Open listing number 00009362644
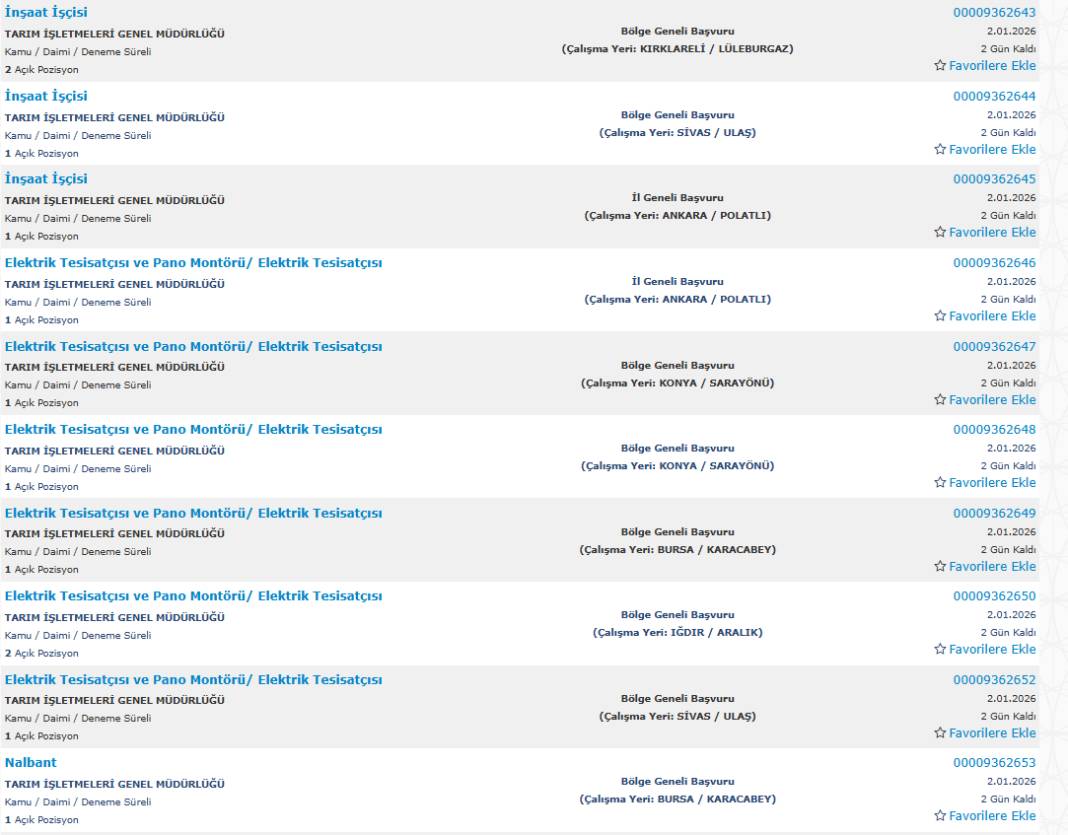 click(x=994, y=96)
